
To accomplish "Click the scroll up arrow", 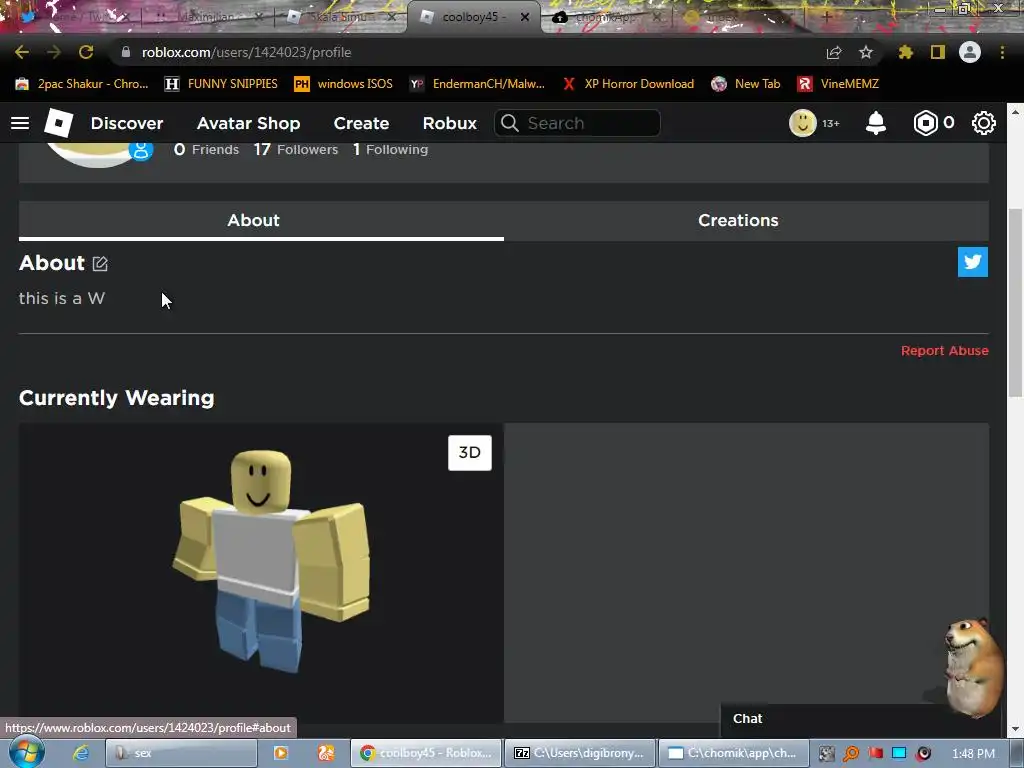I will coord(1015,112).
